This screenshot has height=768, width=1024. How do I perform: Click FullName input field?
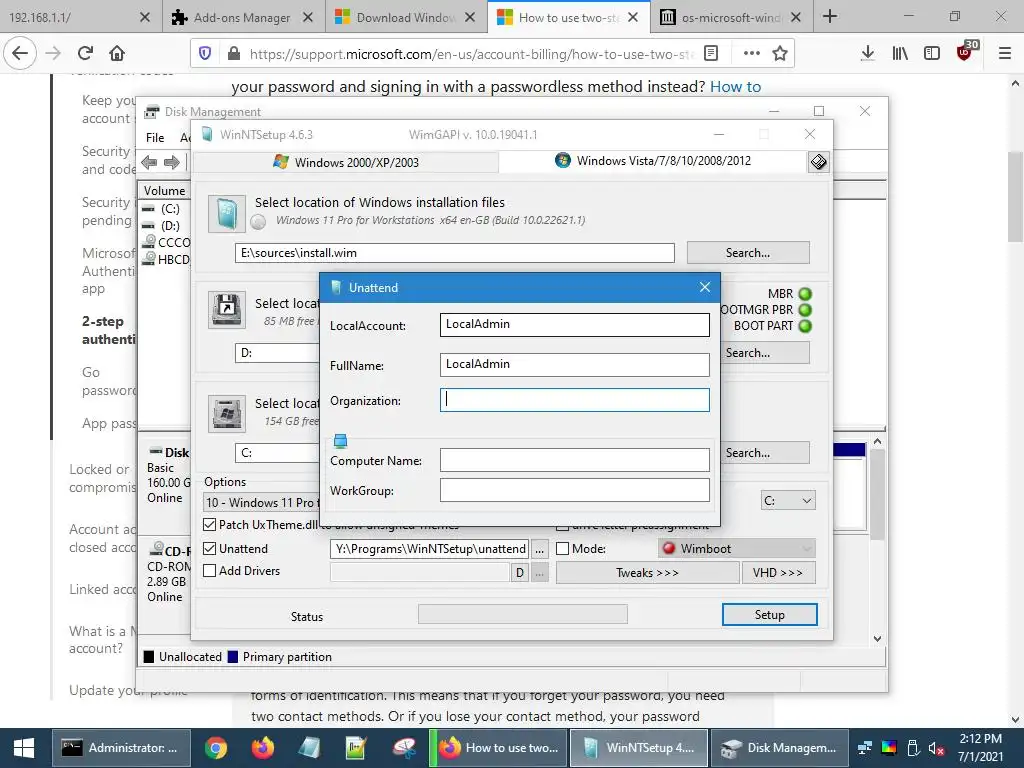coord(575,364)
